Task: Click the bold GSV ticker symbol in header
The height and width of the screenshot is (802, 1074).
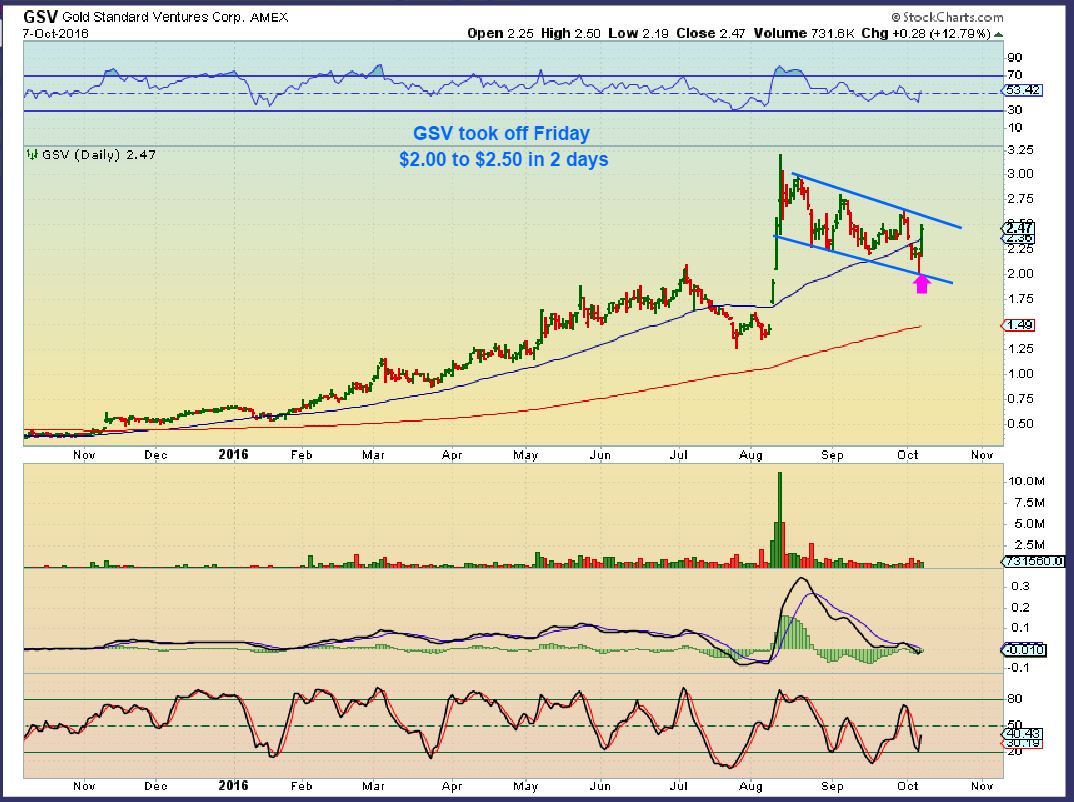Action: click(40, 16)
